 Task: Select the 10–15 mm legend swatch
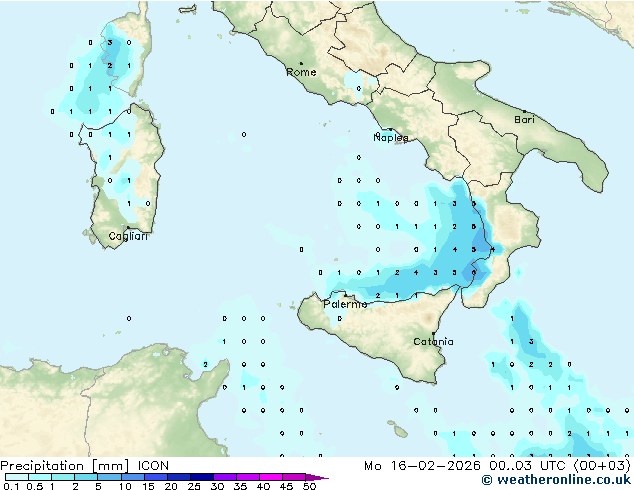[132, 477]
